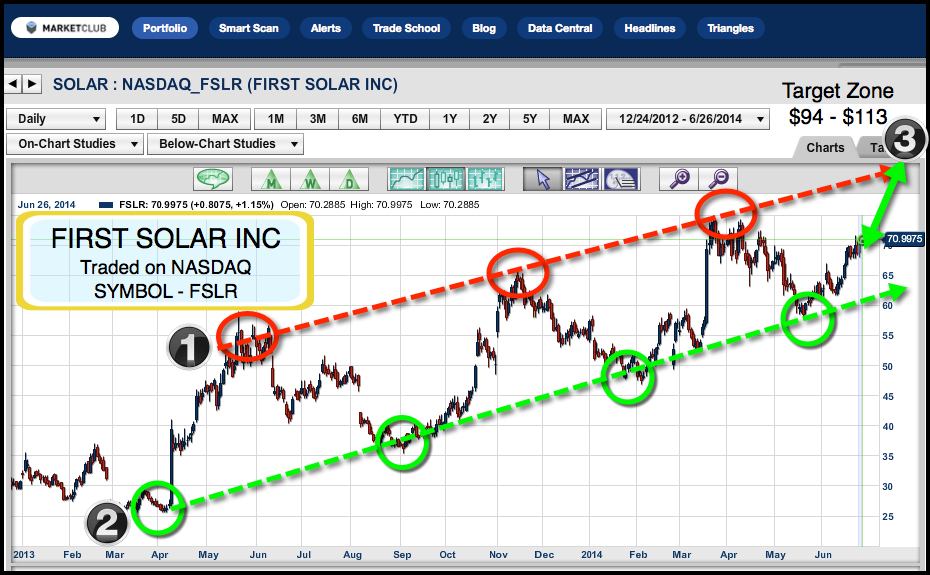
Task: Click the Jun 26, 2014 date label
Action: [x=46, y=205]
